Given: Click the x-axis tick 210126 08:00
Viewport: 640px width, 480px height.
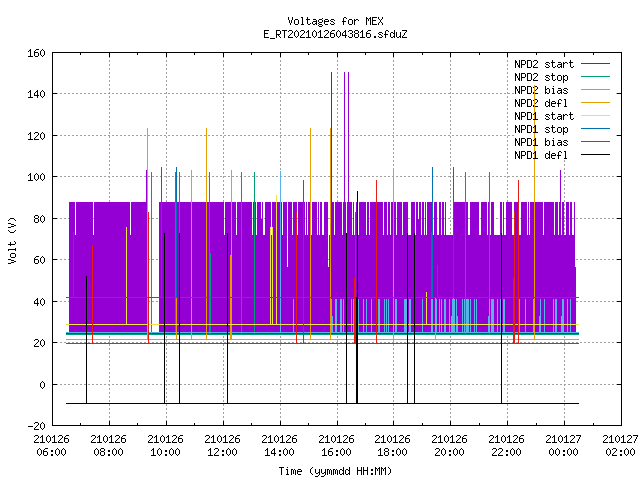Looking at the screenshot, I should 109,446.
